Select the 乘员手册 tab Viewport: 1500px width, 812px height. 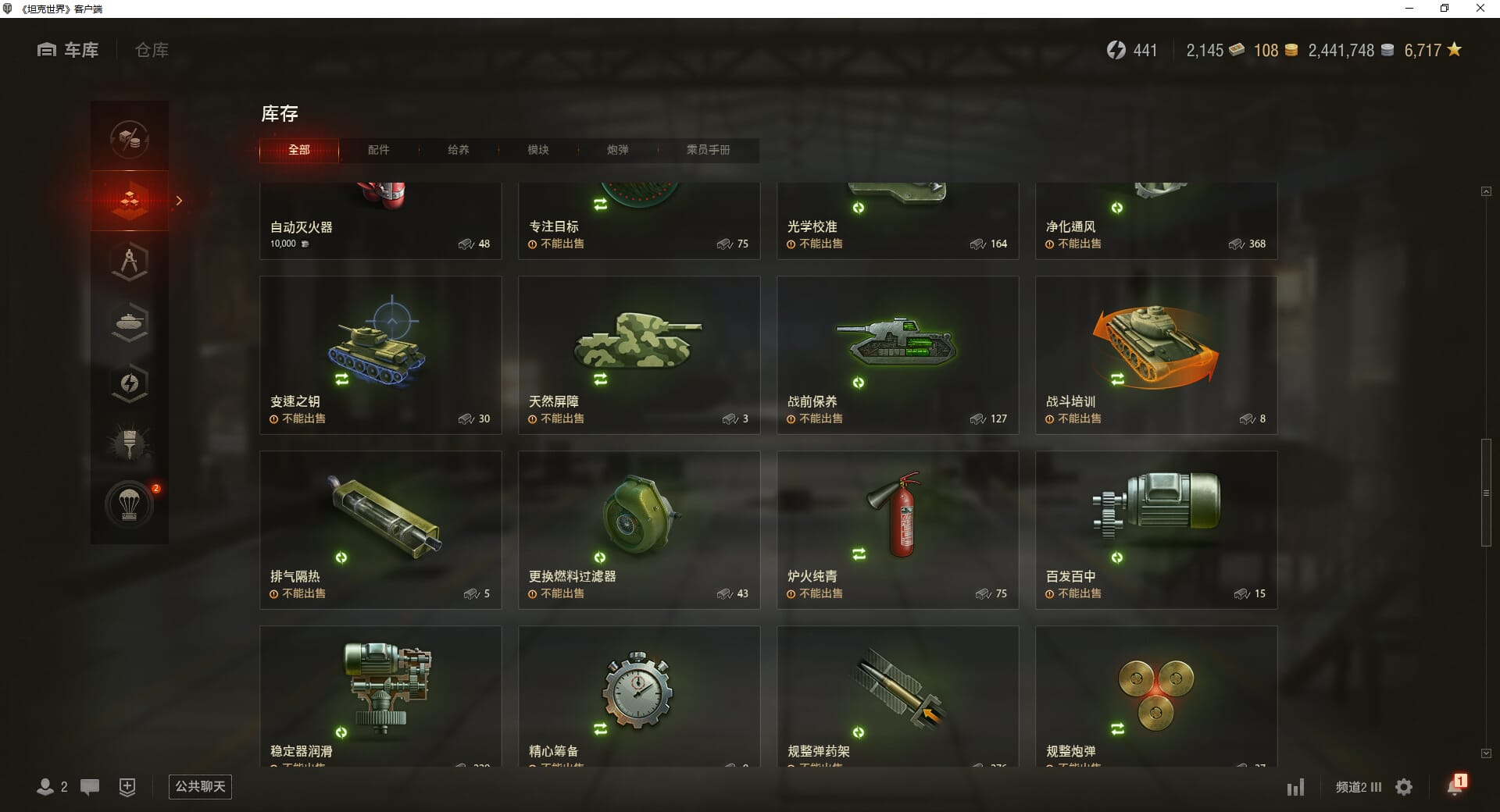[x=709, y=150]
